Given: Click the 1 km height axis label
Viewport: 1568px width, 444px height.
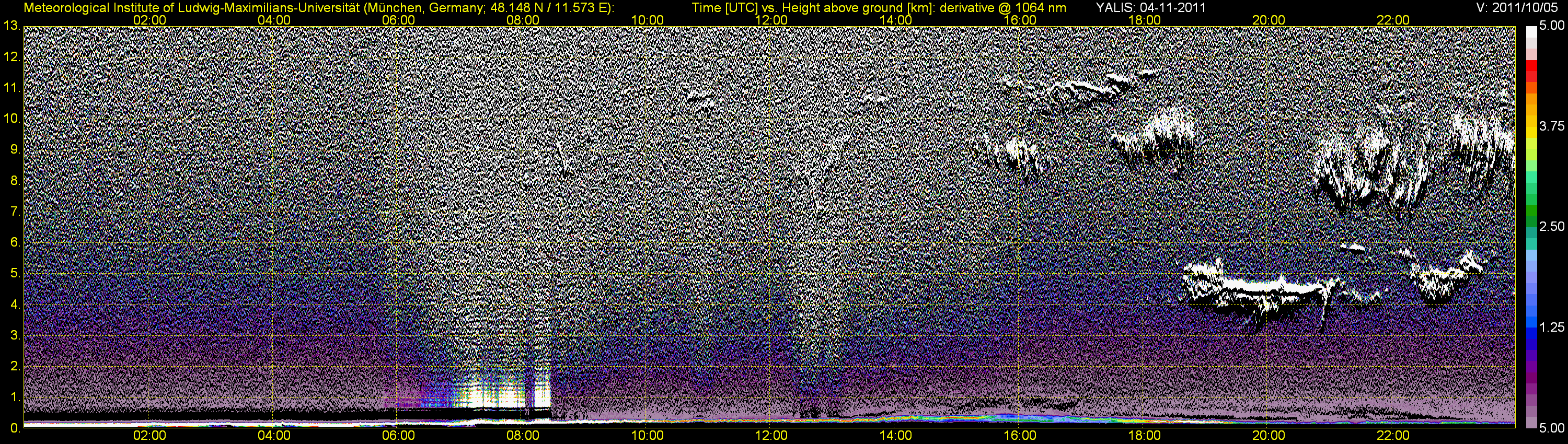Looking at the screenshot, I should (15, 397).
